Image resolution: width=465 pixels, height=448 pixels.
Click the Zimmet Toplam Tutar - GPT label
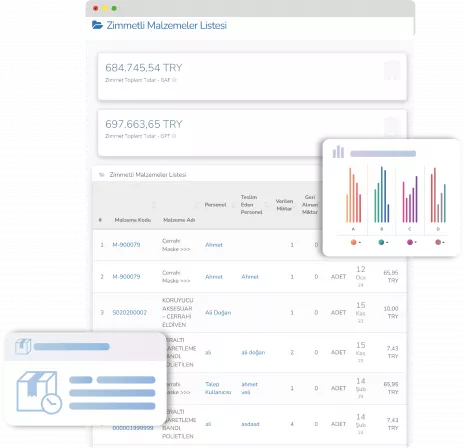pyautogui.click(x=138, y=136)
